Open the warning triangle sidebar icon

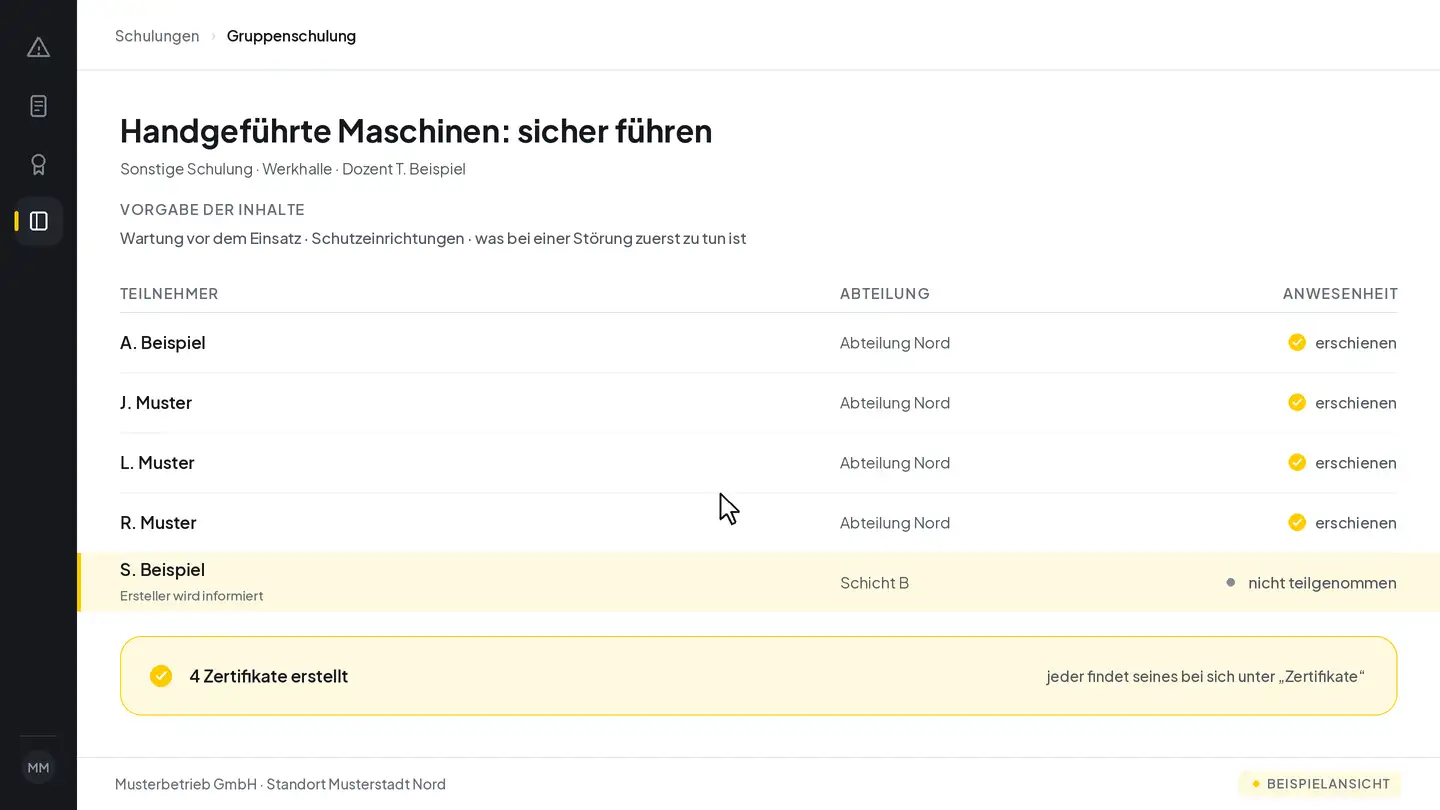click(38, 47)
